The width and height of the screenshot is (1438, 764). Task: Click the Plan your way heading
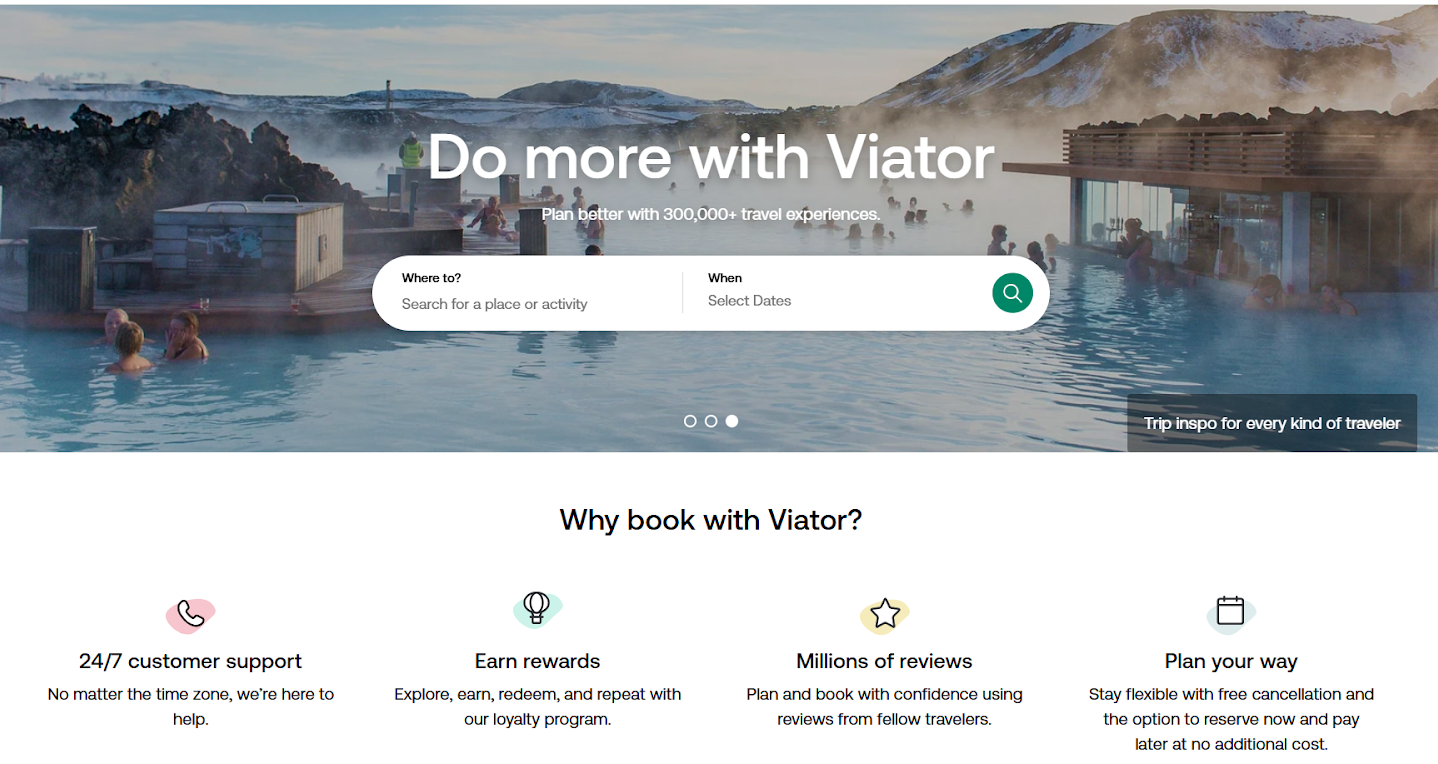point(1231,661)
